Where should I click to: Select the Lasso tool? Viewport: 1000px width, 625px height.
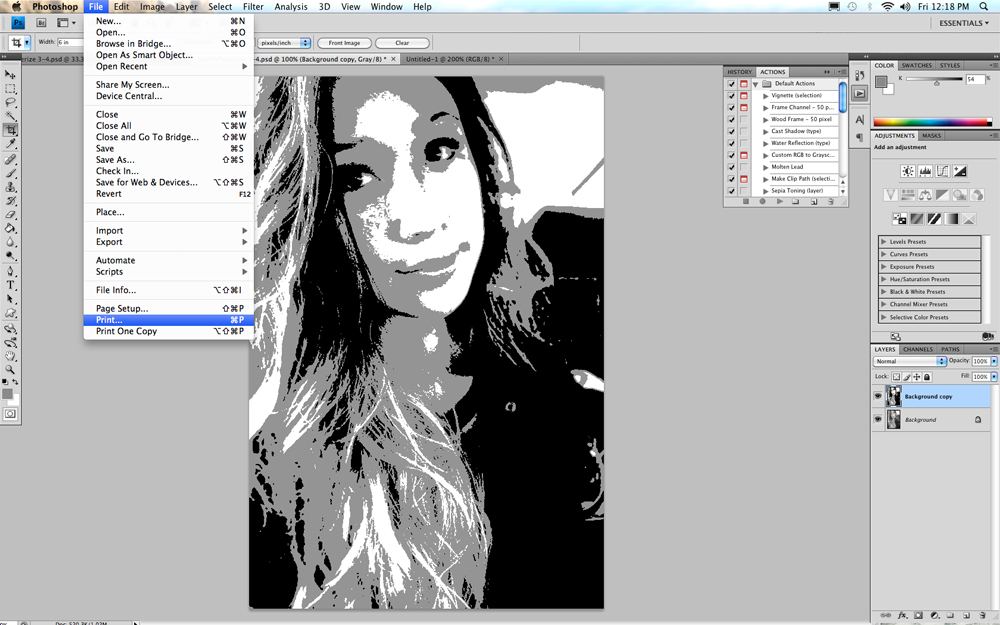(10, 102)
